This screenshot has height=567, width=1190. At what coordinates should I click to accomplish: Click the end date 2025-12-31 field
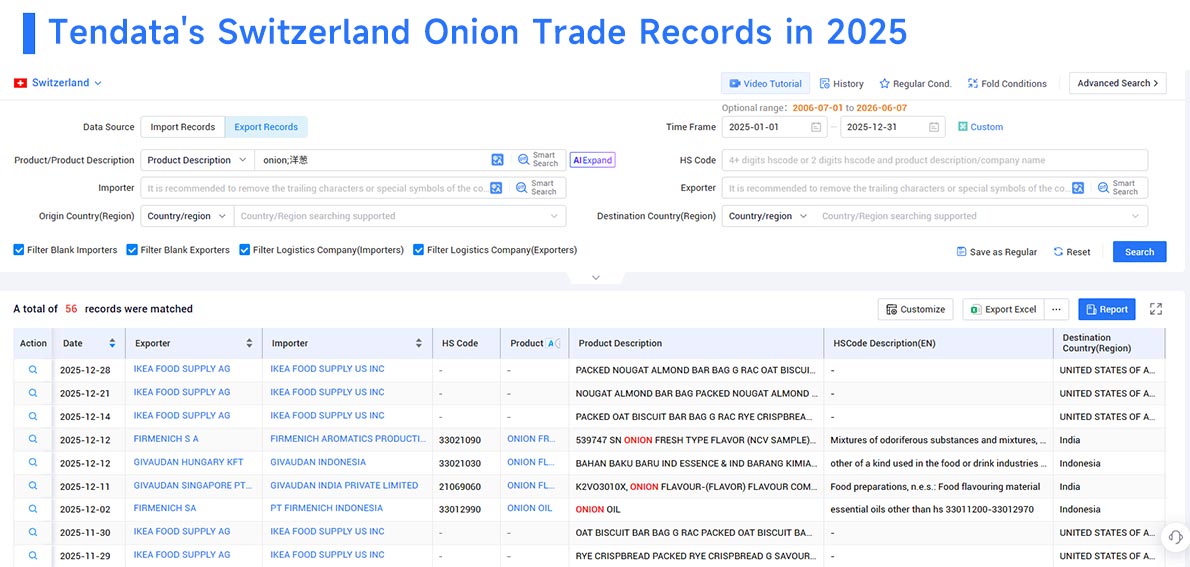pos(892,127)
